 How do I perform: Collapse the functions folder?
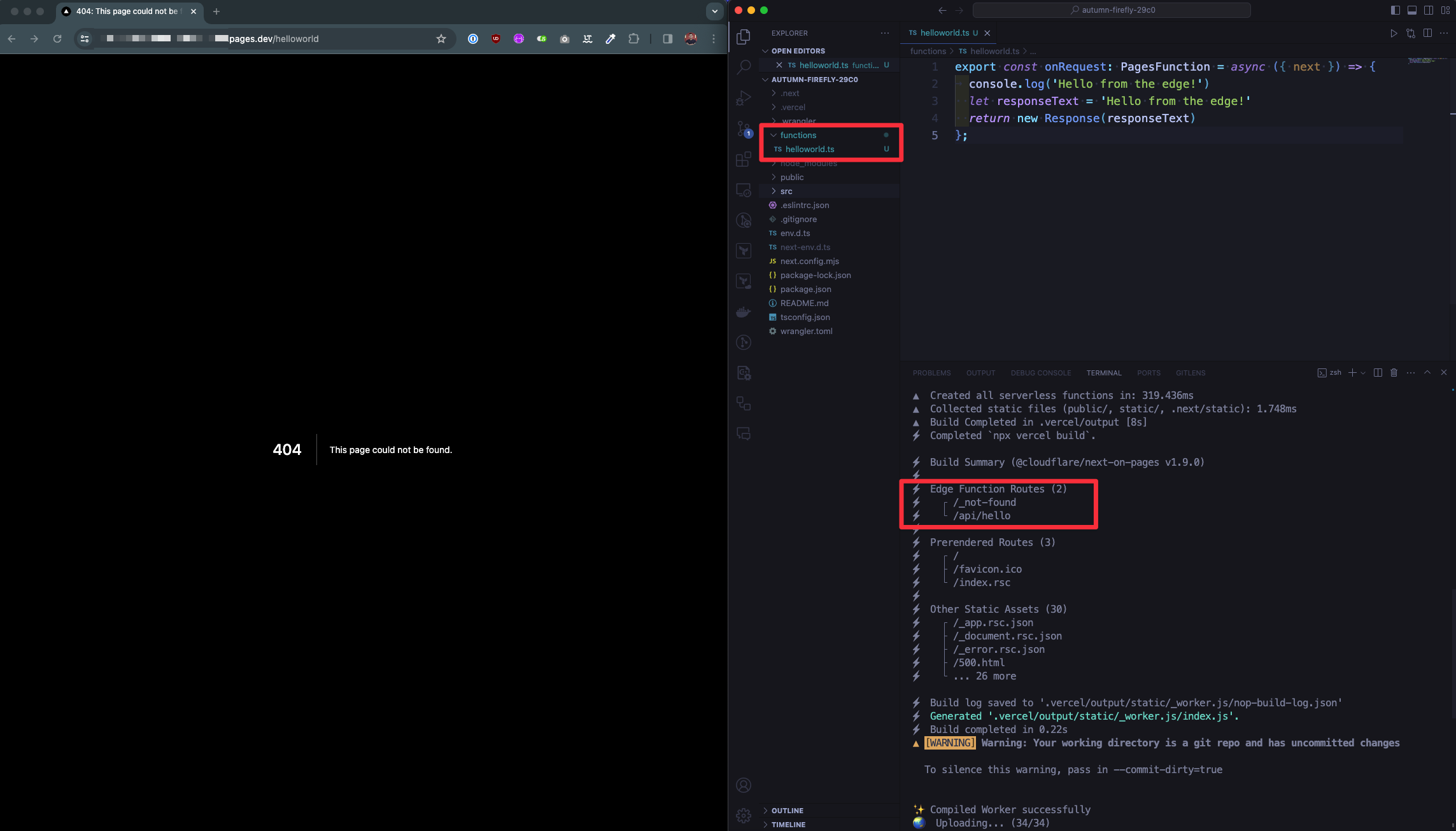point(798,135)
